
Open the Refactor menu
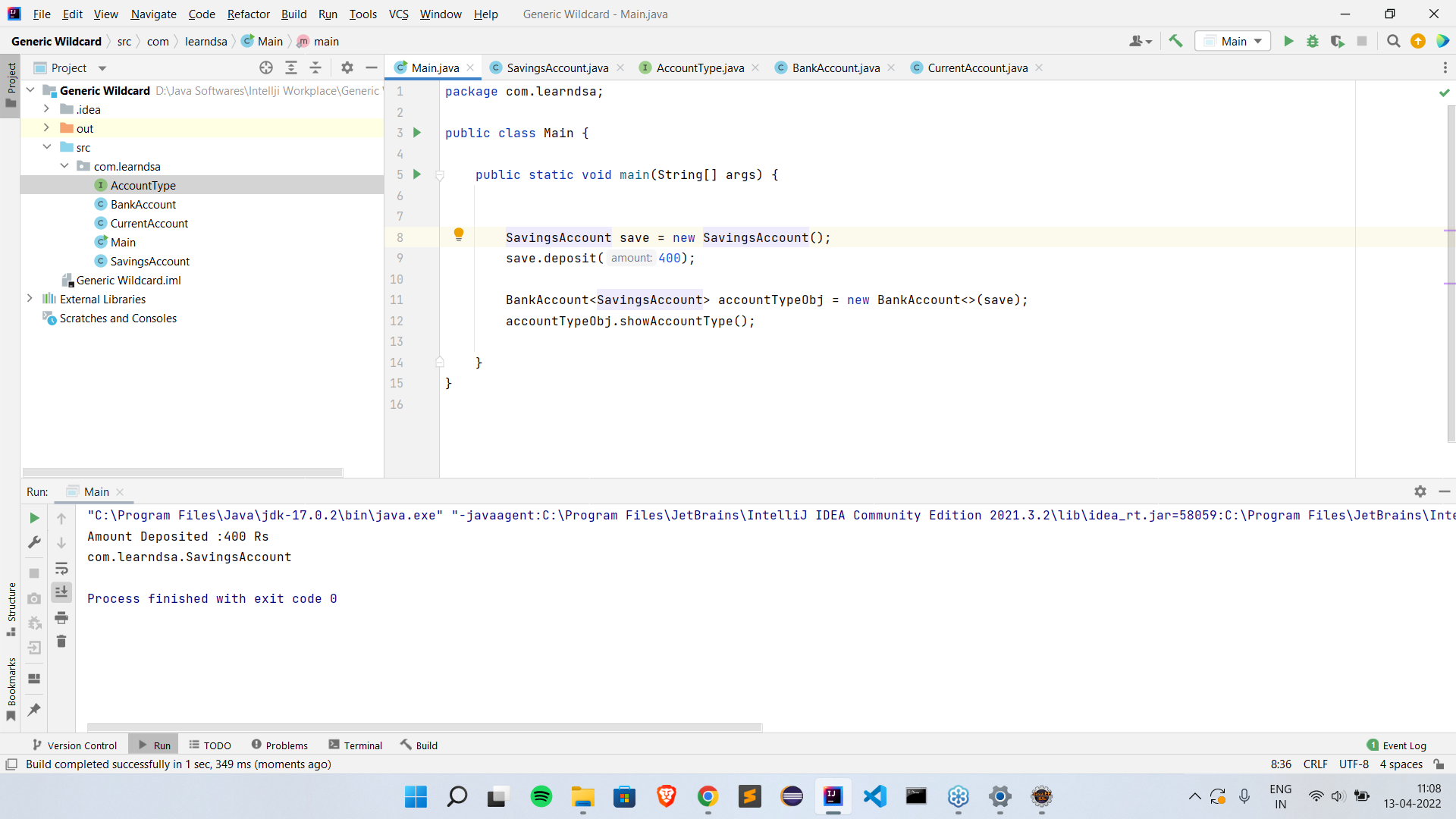pos(248,14)
